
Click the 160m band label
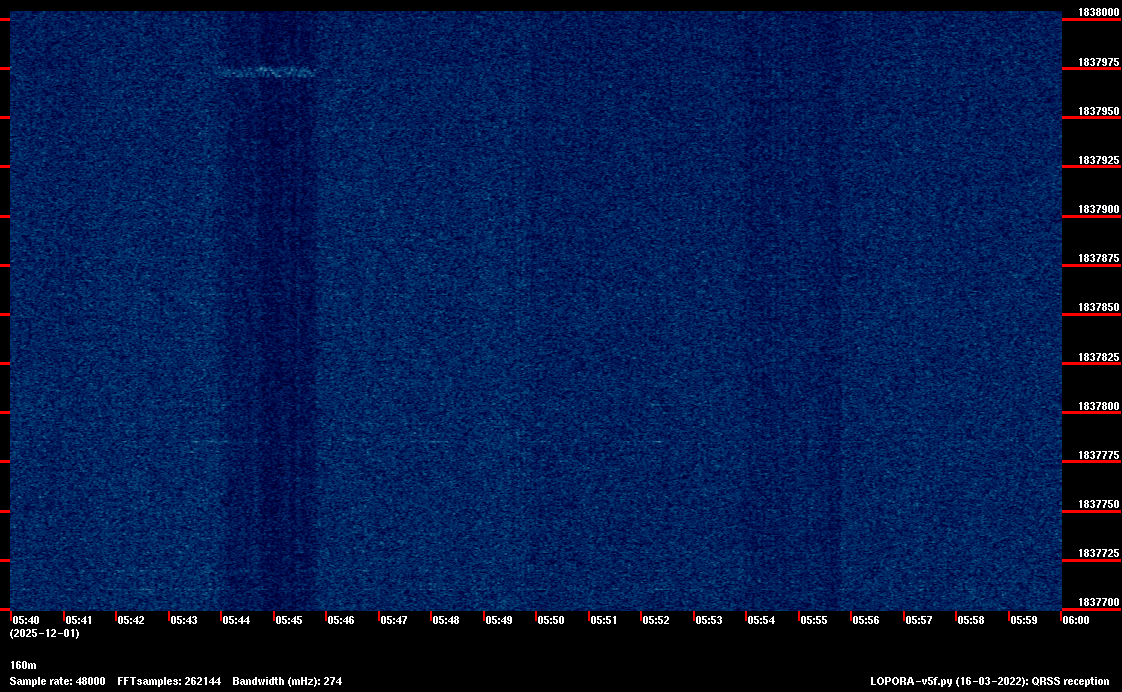[23, 666]
